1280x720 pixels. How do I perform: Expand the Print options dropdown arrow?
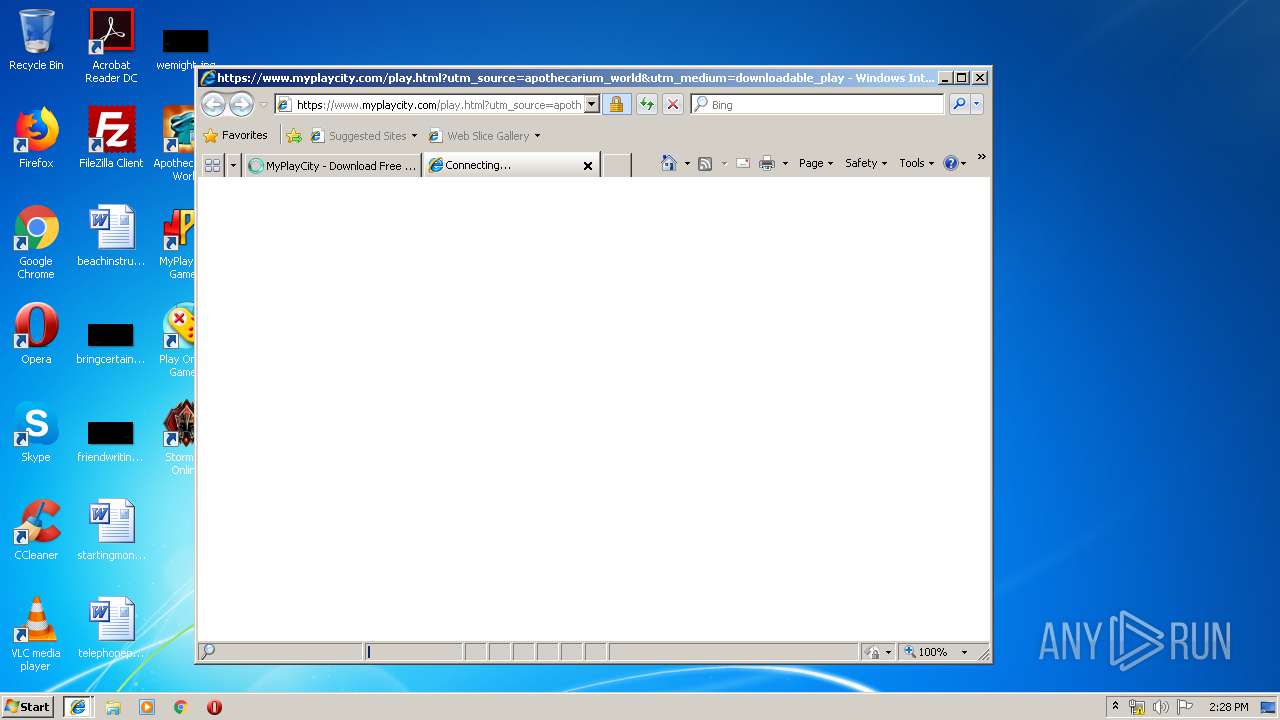pyautogui.click(x=785, y=164)
